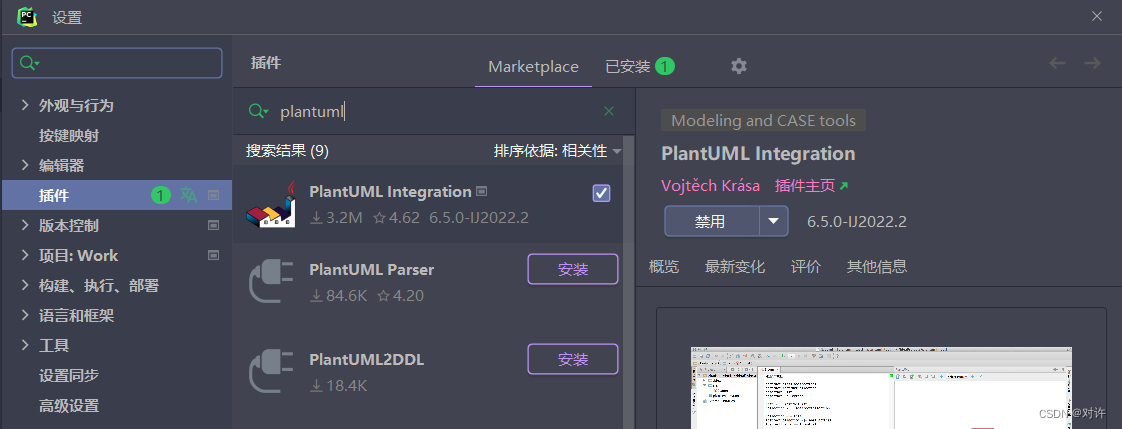Click the 6.5.0-IJ2022.2 version beside 禁用
Screen dimensions: 1122x429
point(857,222)
